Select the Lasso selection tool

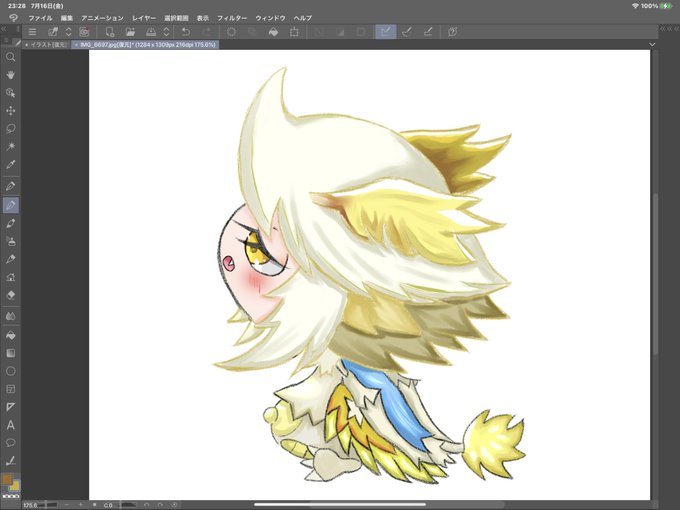click(10, 128)
